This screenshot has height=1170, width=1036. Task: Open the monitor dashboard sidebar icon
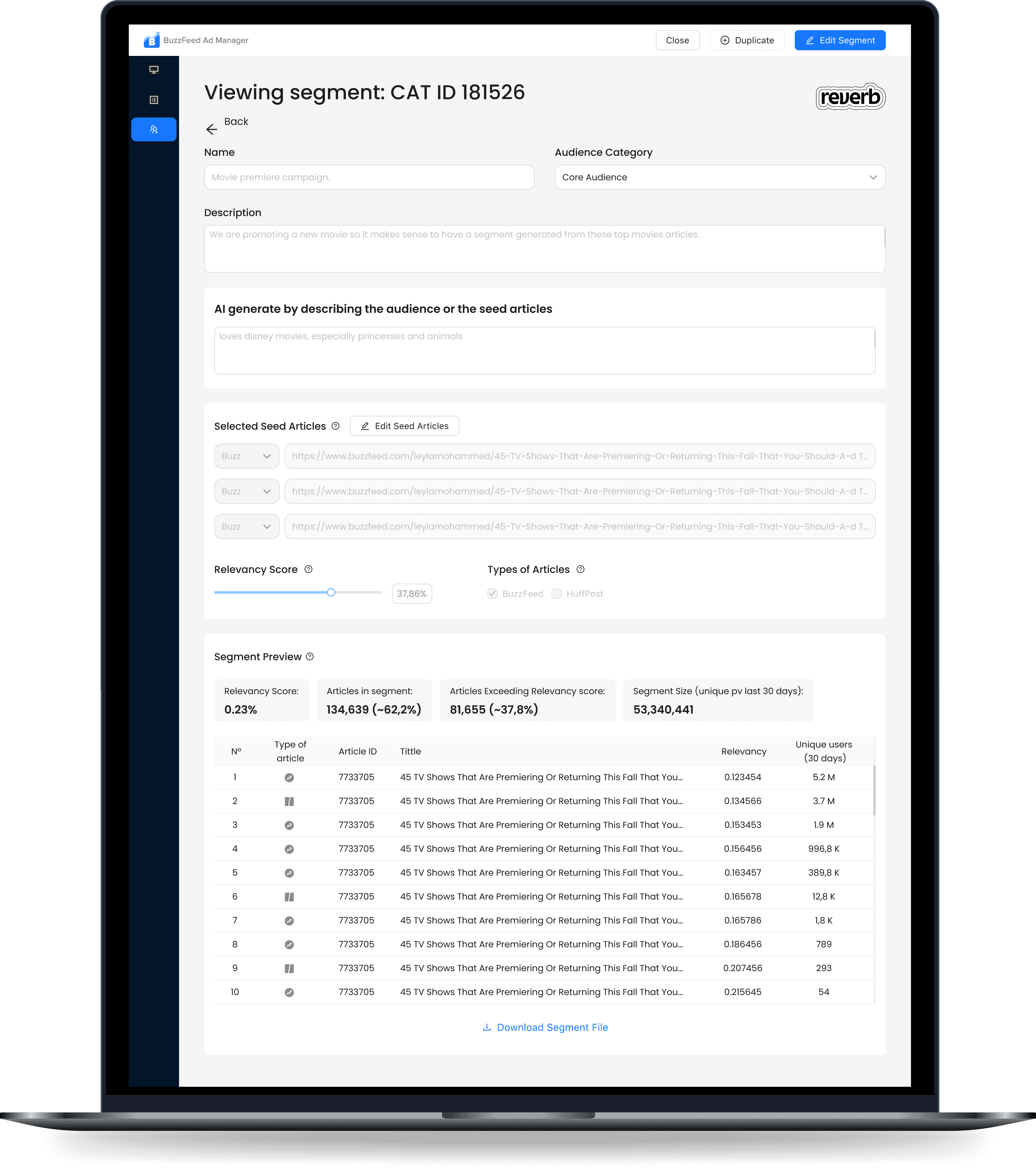[153, 70]
